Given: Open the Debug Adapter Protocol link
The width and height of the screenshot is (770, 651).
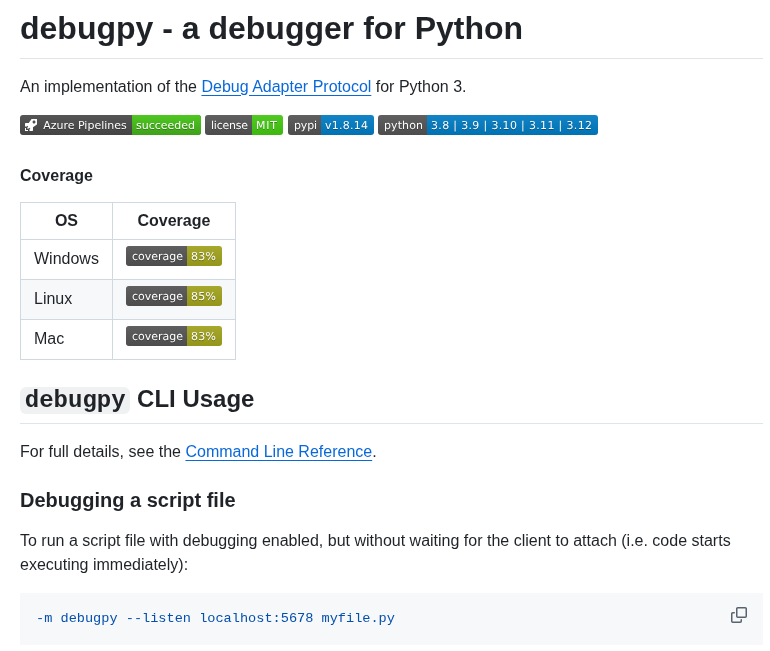Looking at the screenshot, I should (x=286, y=86).
